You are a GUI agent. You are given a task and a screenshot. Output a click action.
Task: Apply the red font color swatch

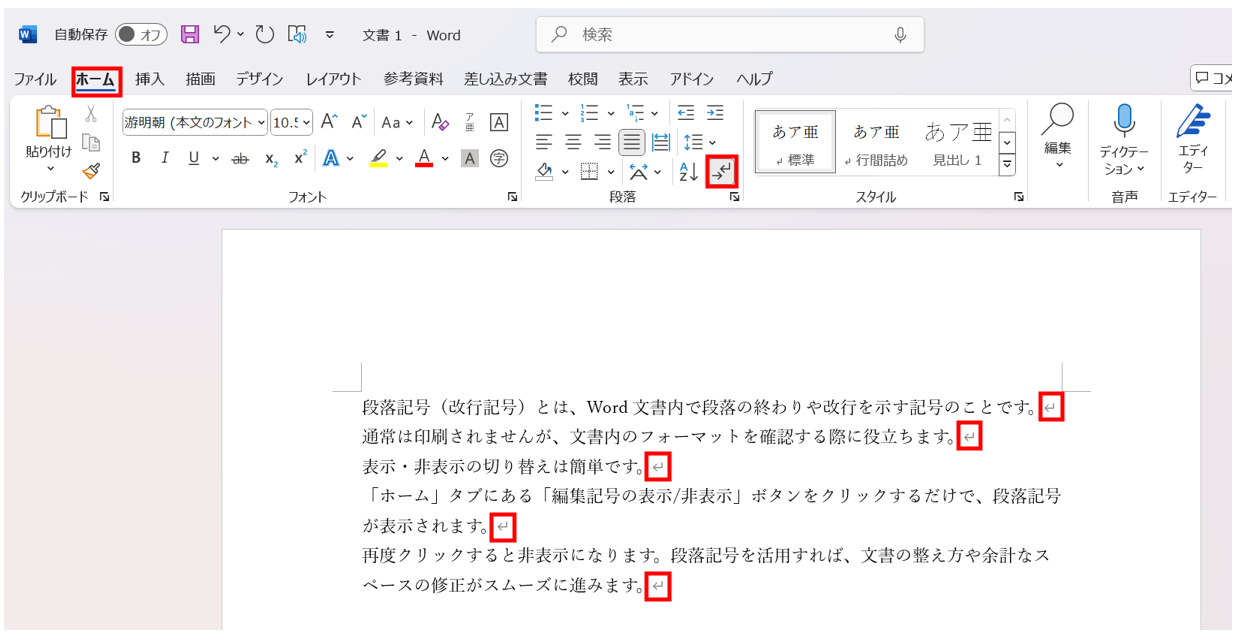coord(424,158)
